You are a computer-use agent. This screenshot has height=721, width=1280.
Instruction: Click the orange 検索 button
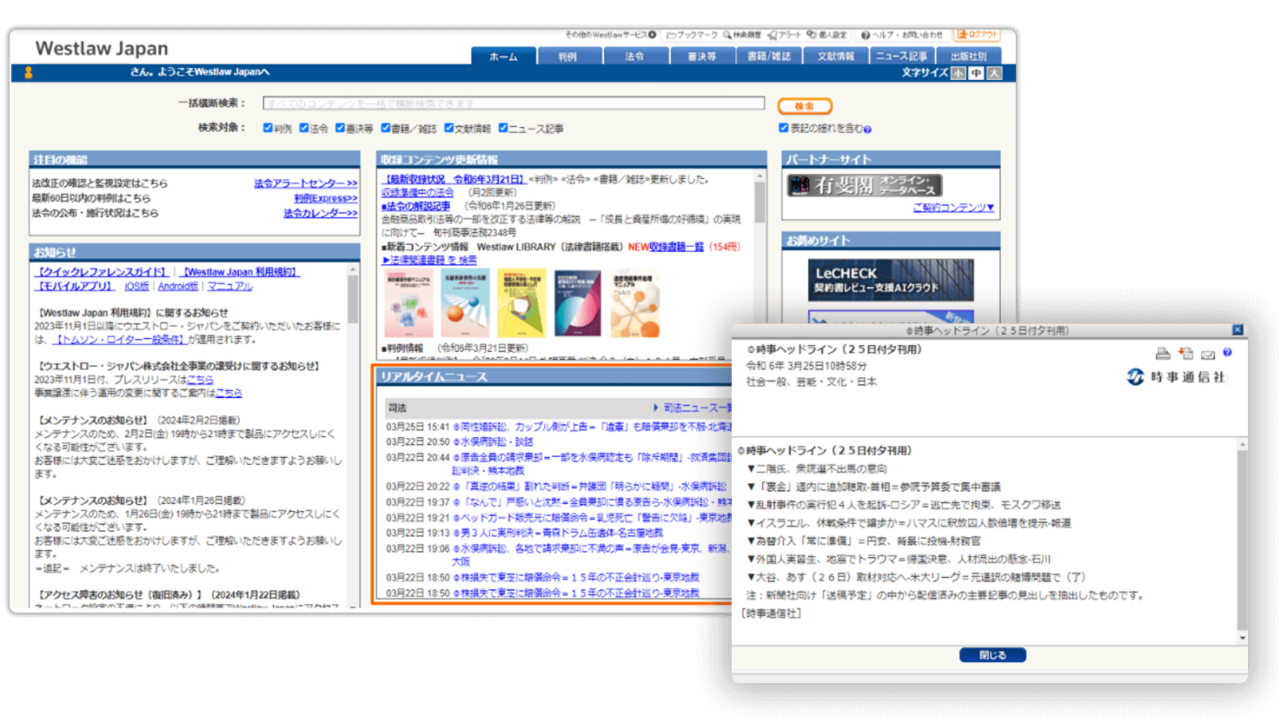804,105
